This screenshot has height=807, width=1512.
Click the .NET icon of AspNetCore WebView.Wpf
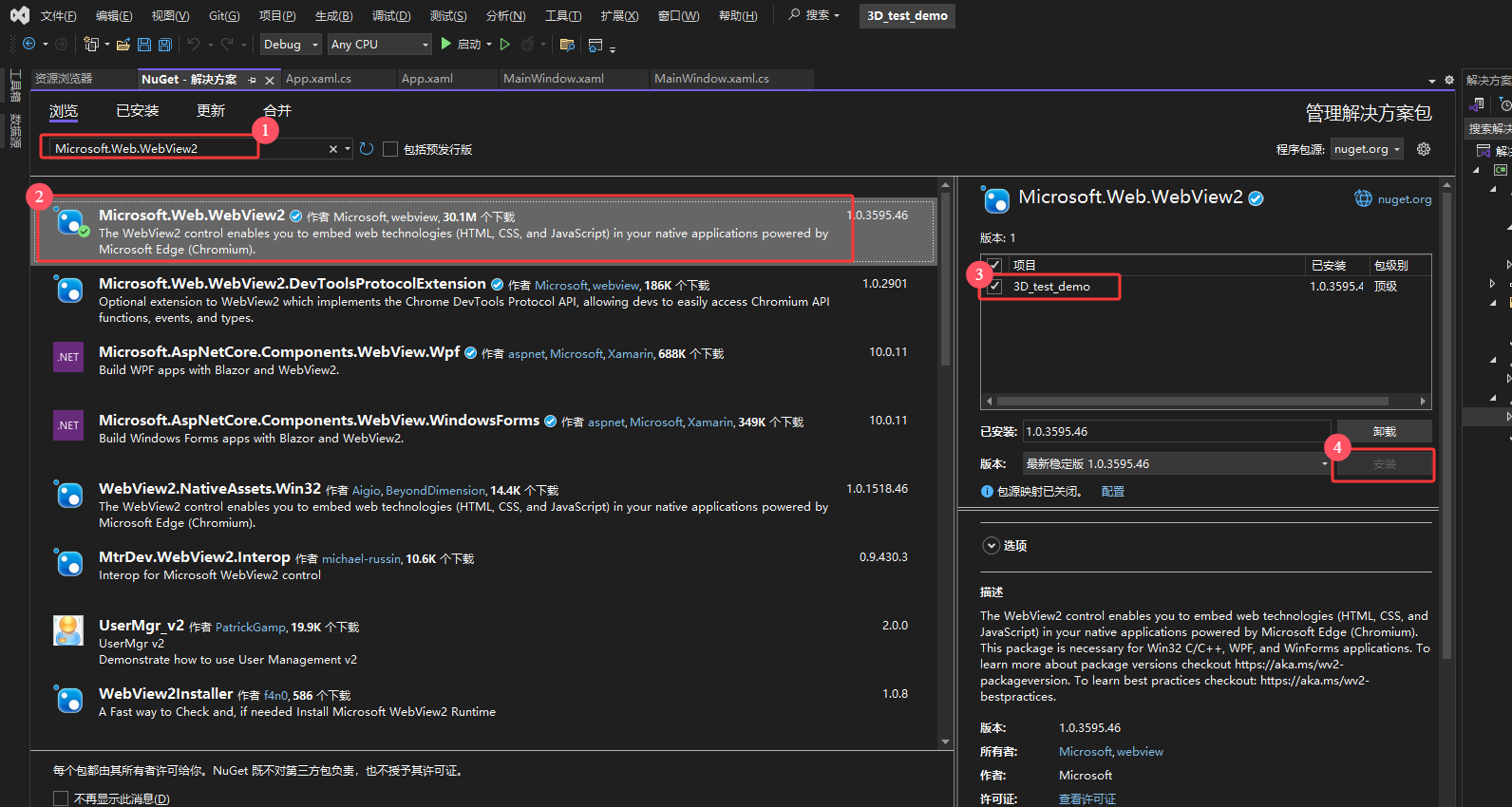68,357
